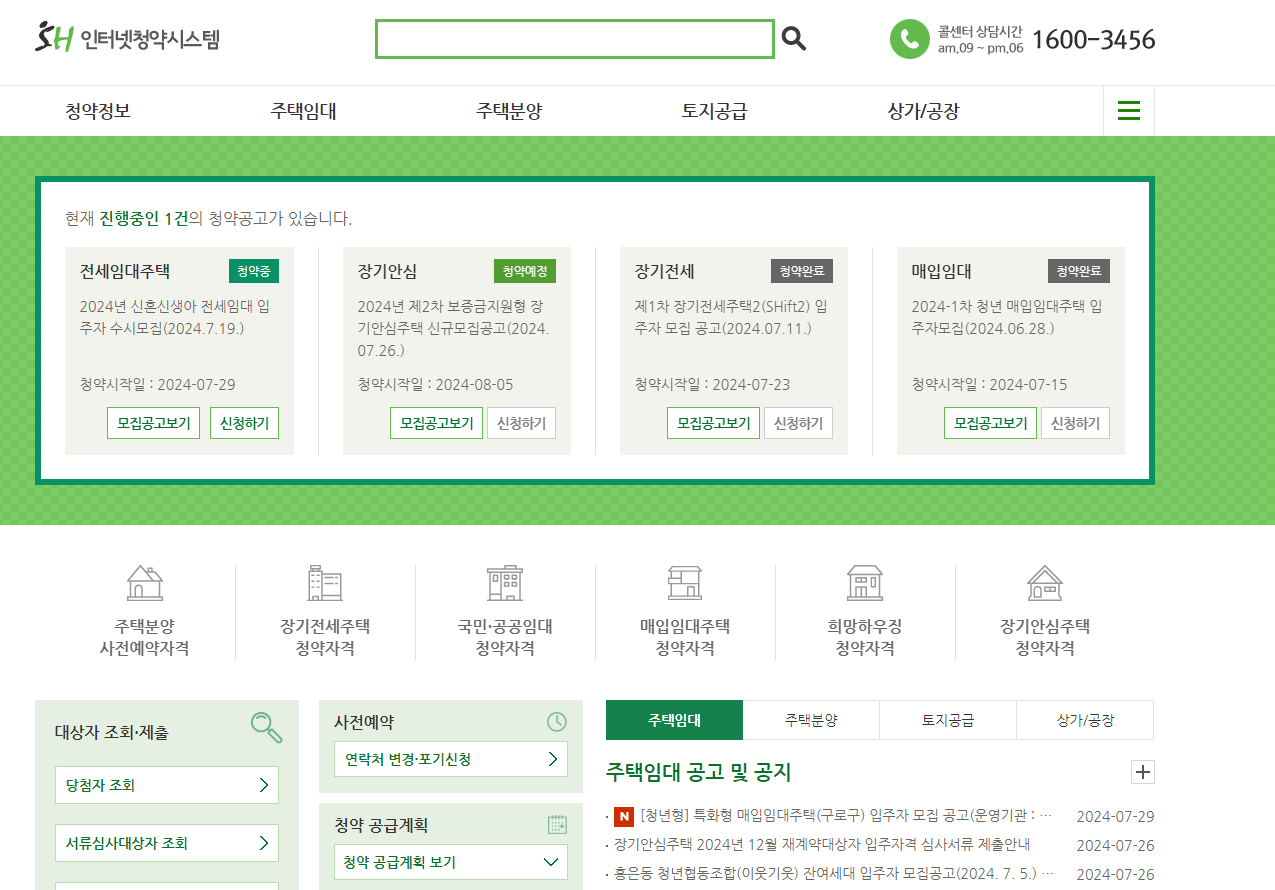Expand the notice list with the plus button

click(1142, 772)
